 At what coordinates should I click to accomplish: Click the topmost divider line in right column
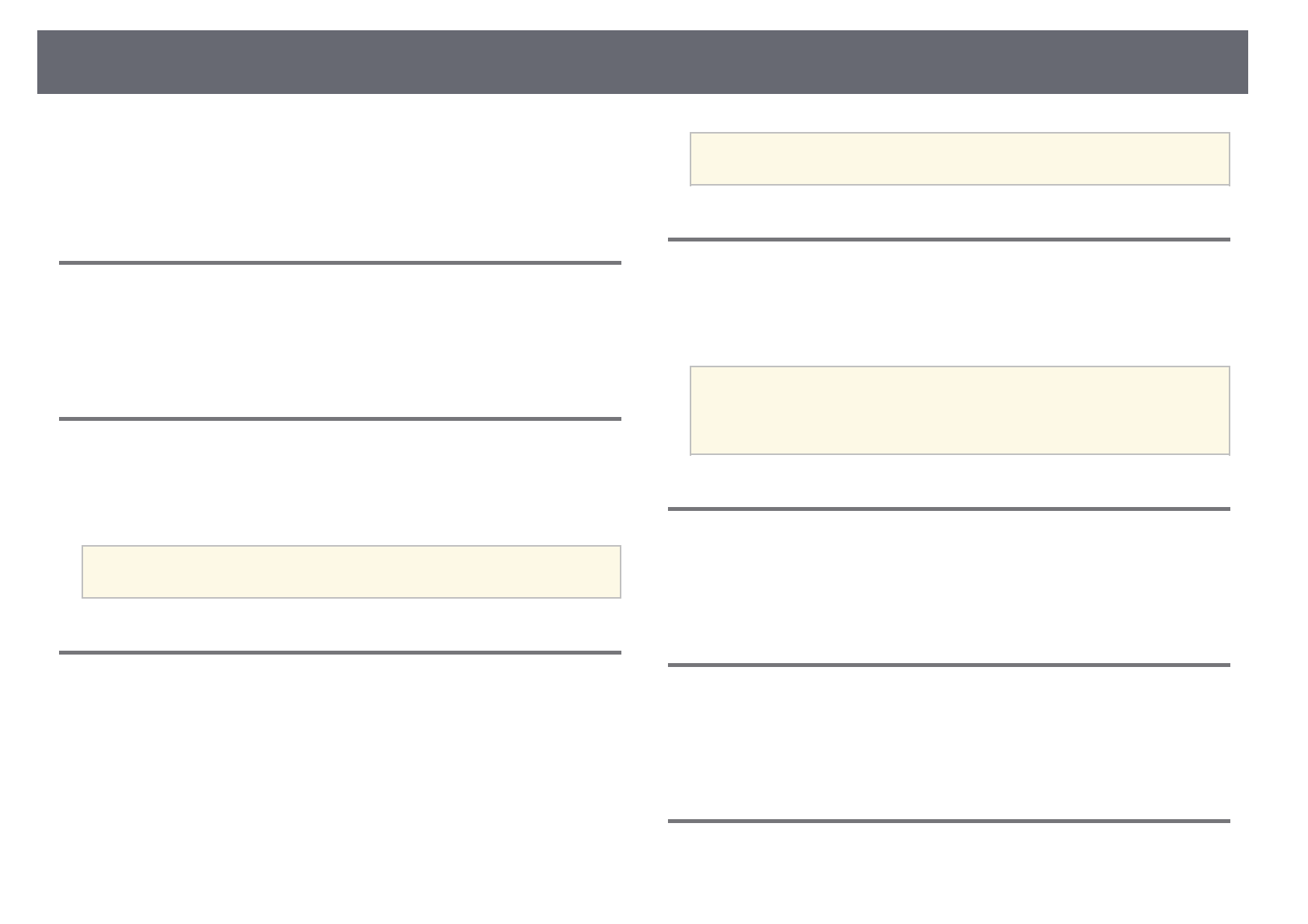point(948,240)
